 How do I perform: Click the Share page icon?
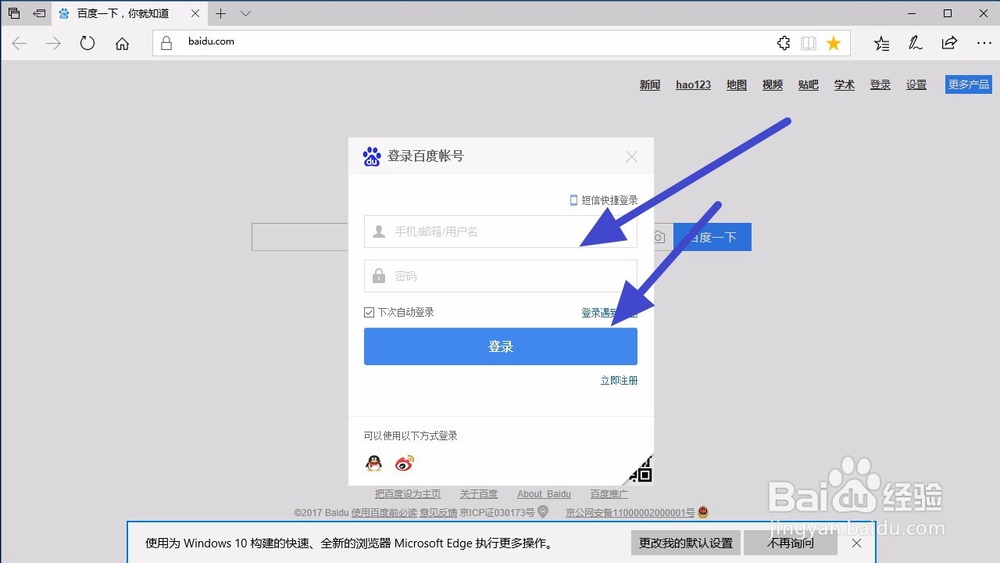coord(950,43)
